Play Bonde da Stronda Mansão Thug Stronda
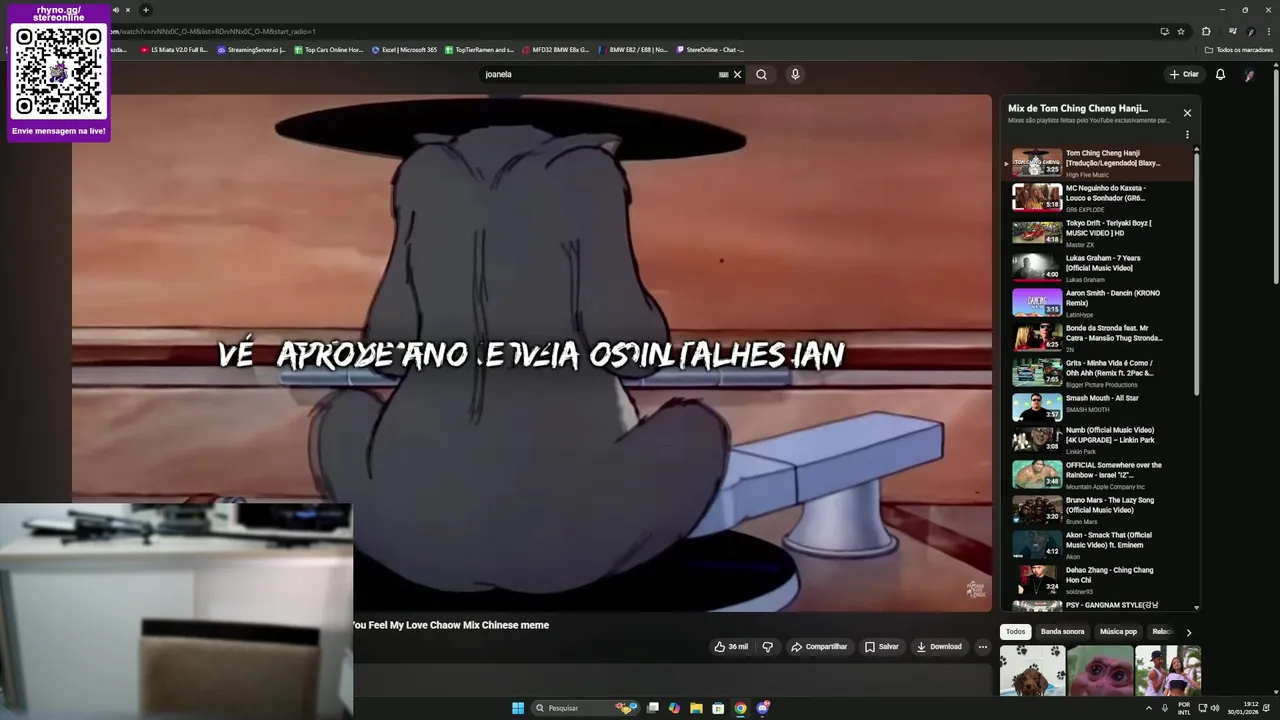 coord(1098,338)
